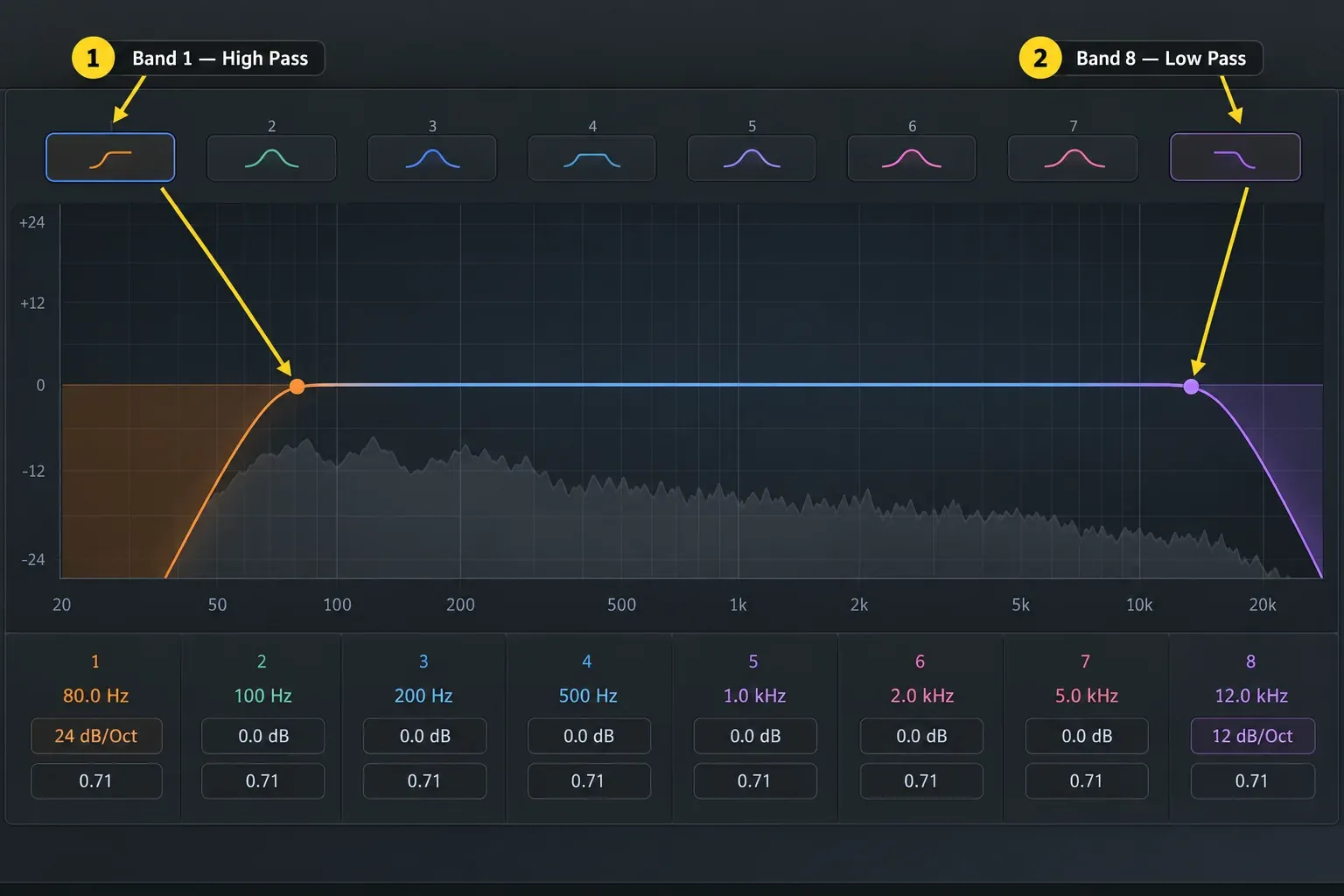
Task: Click the Band 7 gain field 0.0 dB
Action: tap(1087, 736)
